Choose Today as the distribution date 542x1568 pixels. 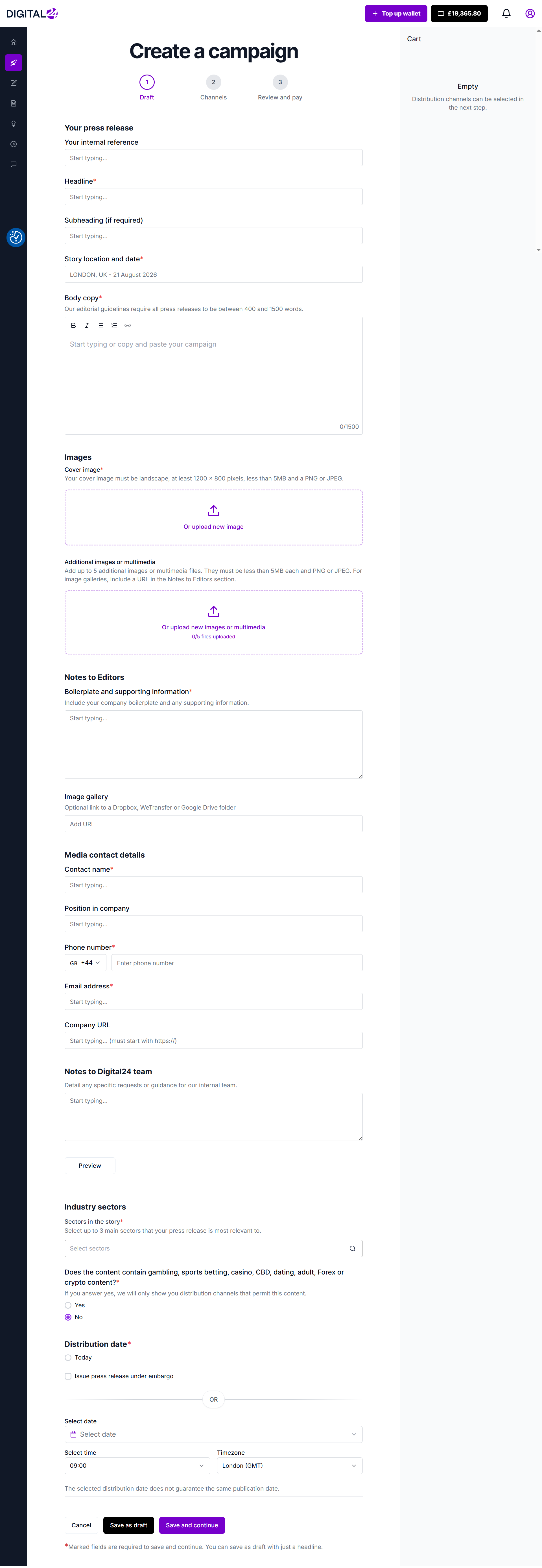click(67, 1357)
